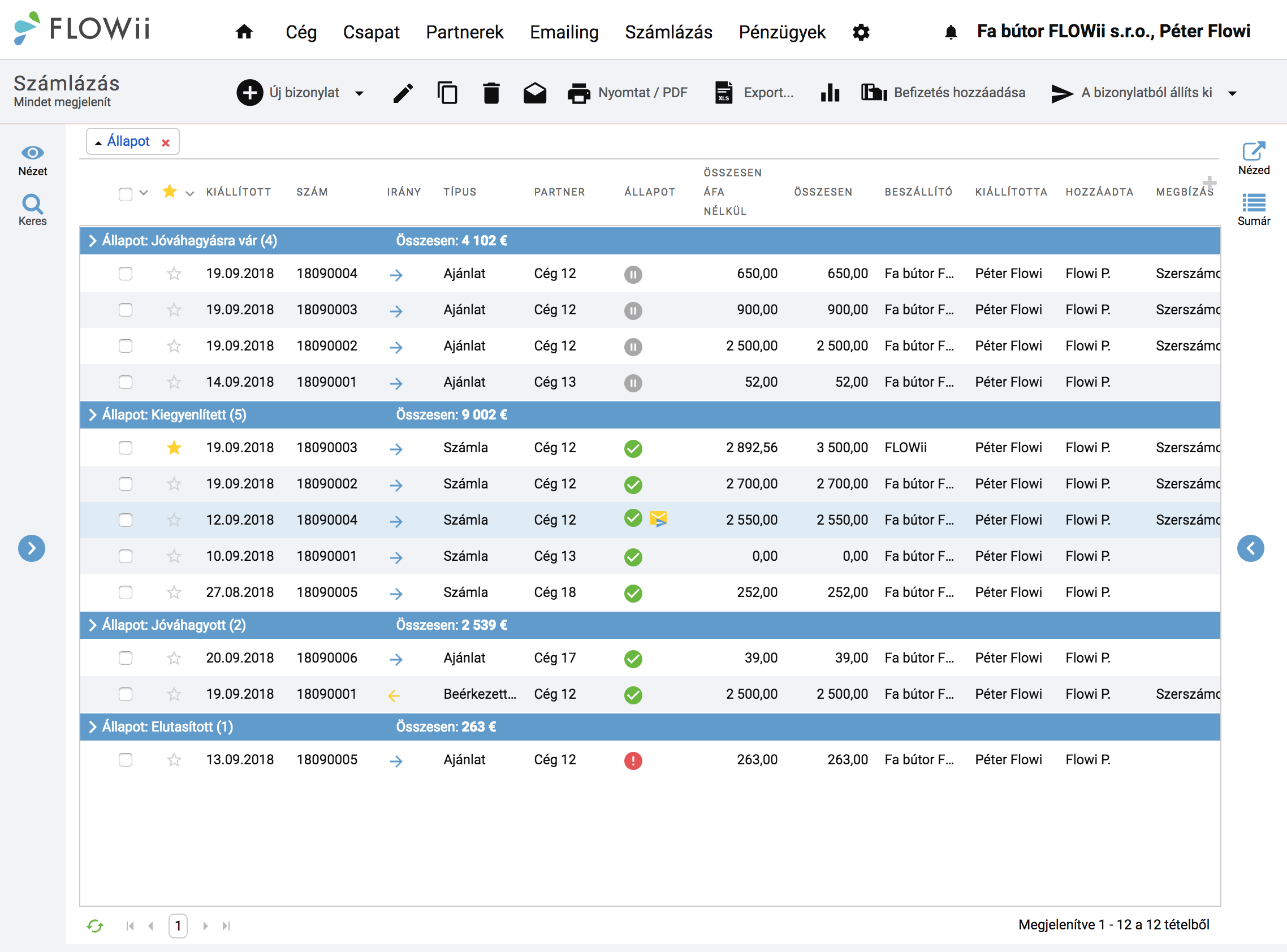Collapse the Jóváhagyásra vár group
The height and width of the screenshot is (952, 1287).
(x=92, y=240)
